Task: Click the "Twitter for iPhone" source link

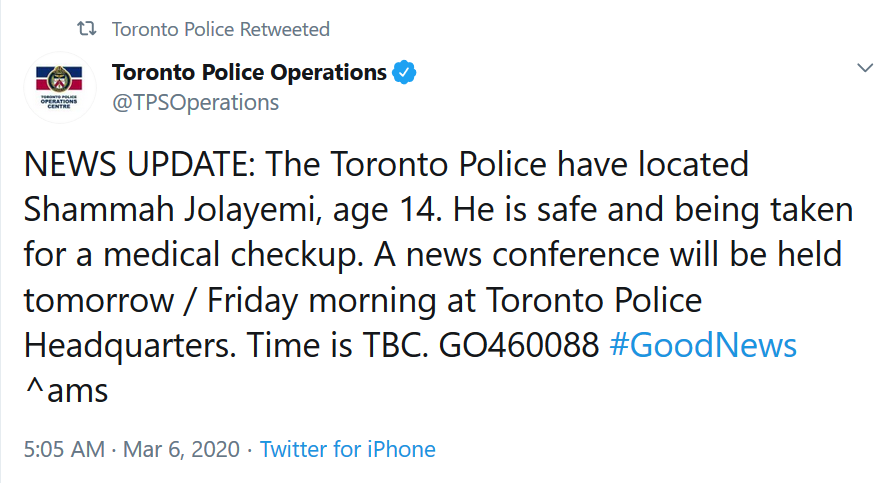Action: pyautogui.click(x=348, y=449)
